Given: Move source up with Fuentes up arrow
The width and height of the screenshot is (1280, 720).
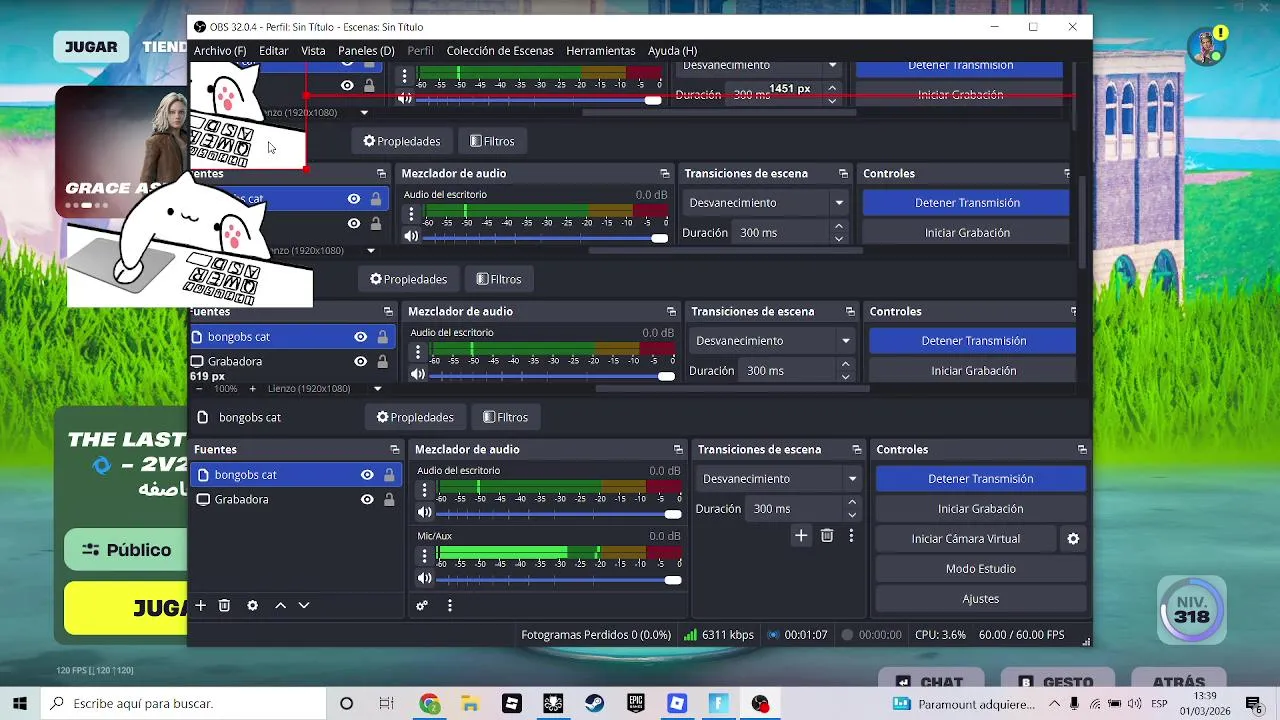Looking at the screenshot, I should pos(280,605).
